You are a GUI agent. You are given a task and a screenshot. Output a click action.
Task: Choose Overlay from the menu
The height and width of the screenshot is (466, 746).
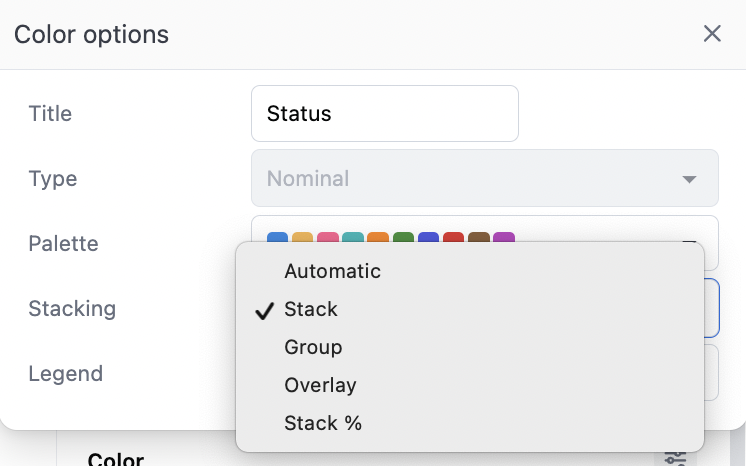tap(320, 385)
